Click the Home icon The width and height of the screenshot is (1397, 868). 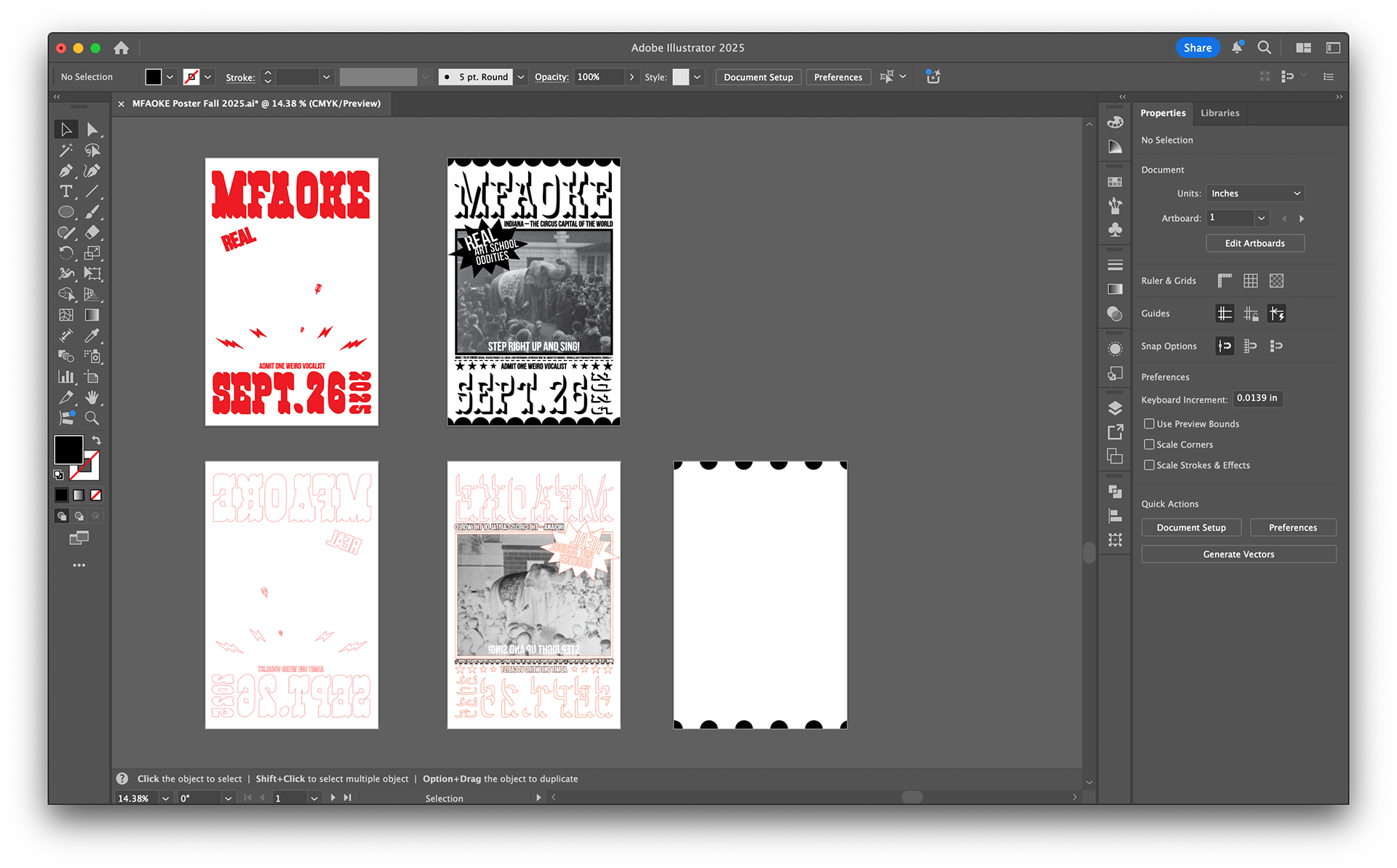point(122,48)
